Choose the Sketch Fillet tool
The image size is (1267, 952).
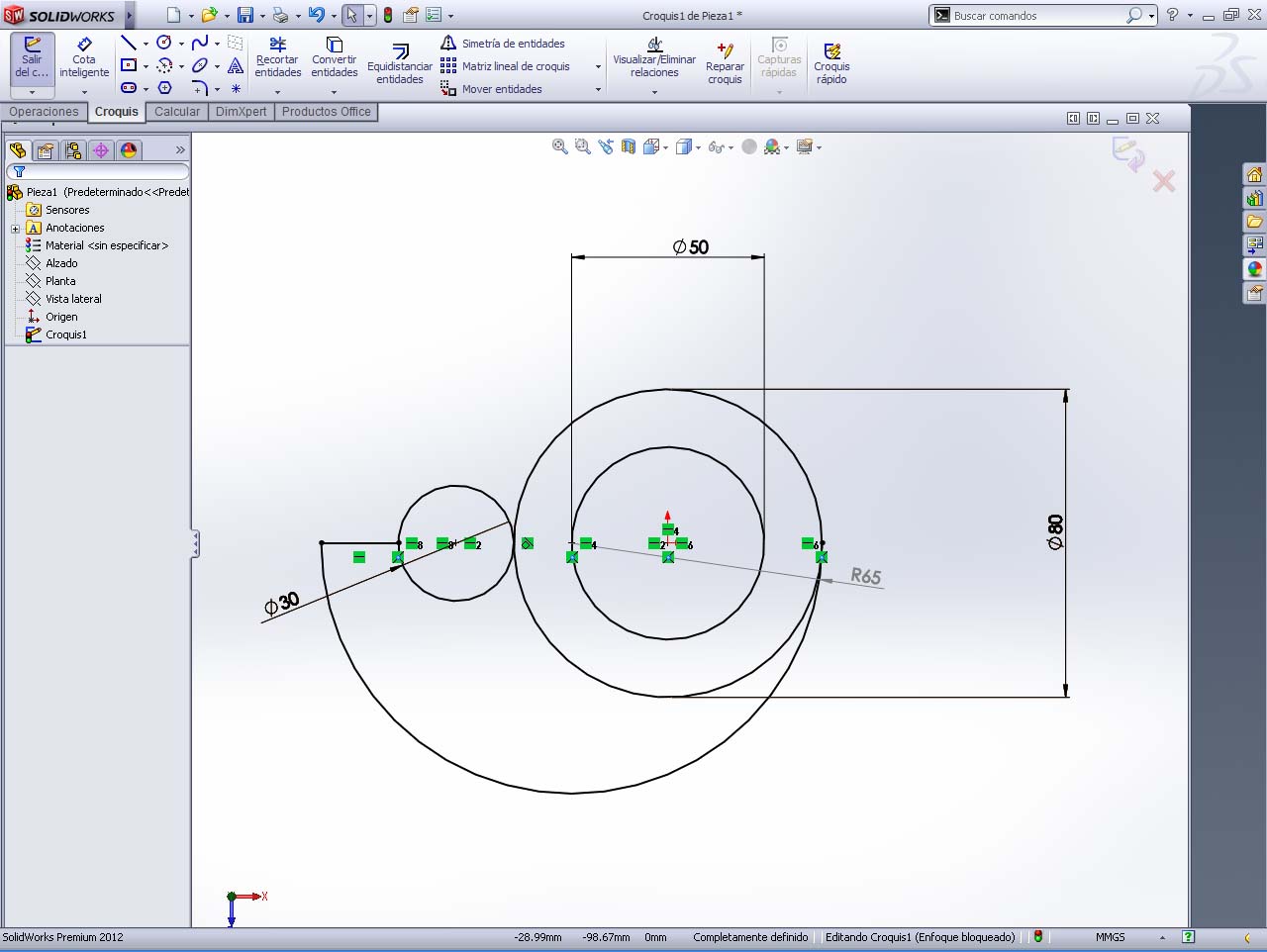[200, 88]
